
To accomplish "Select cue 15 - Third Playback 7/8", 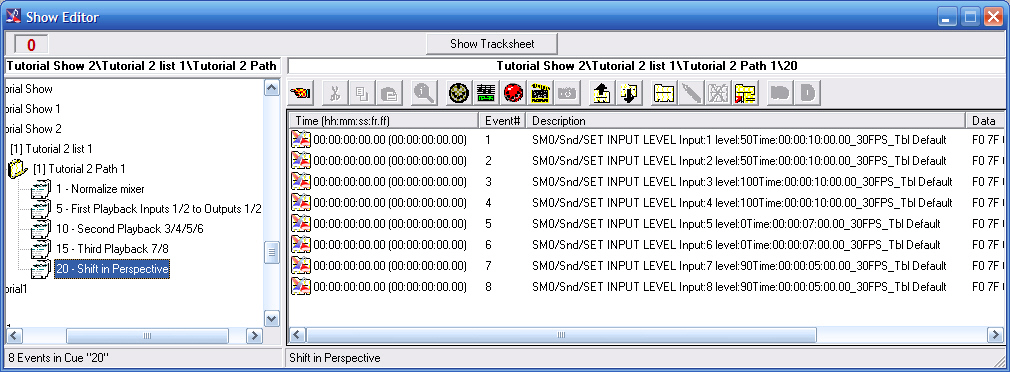I will [x=113, y=249].
